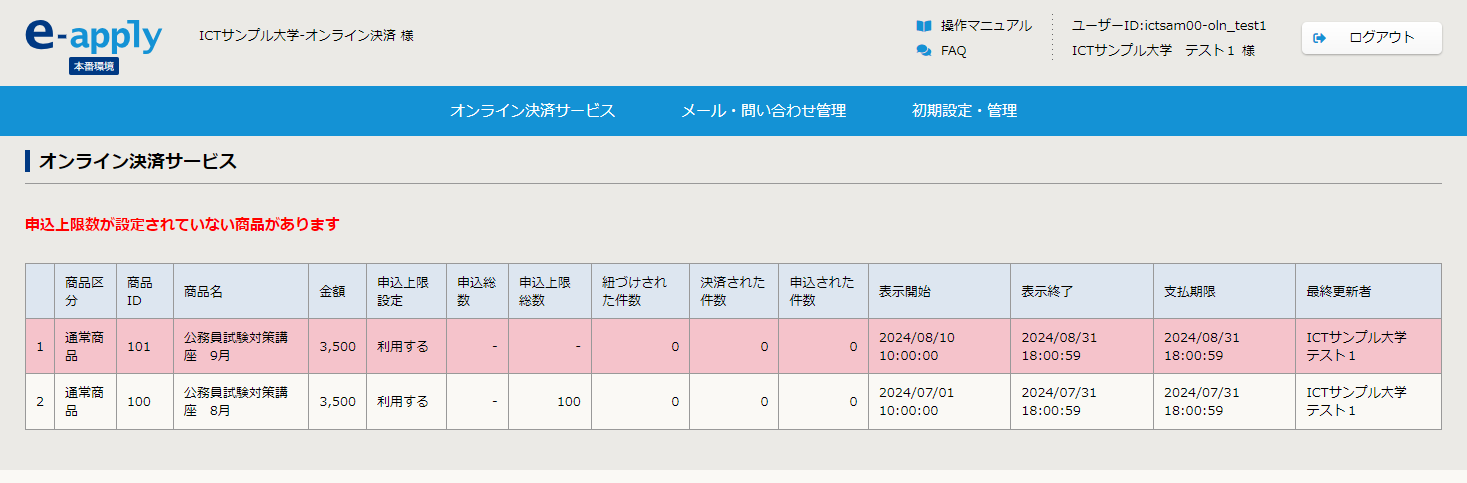The image size is (1467, 483).
Task: Click the 表示開始 column header
Action: 904,291
